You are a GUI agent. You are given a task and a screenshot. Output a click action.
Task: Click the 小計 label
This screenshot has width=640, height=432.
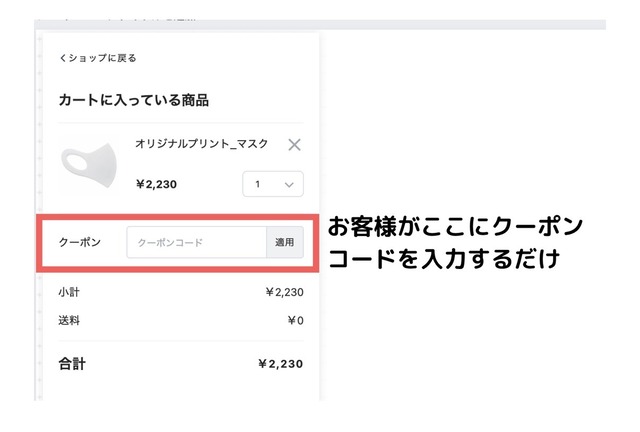pos(70,292)
